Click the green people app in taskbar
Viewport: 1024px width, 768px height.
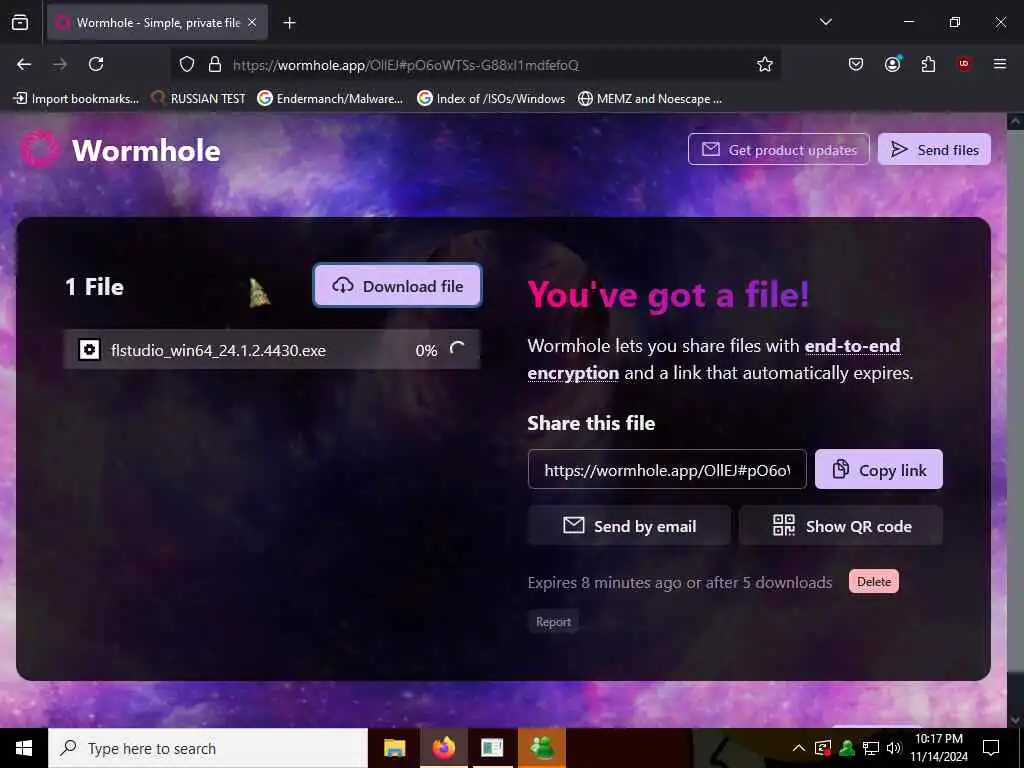tap(542, 748)
